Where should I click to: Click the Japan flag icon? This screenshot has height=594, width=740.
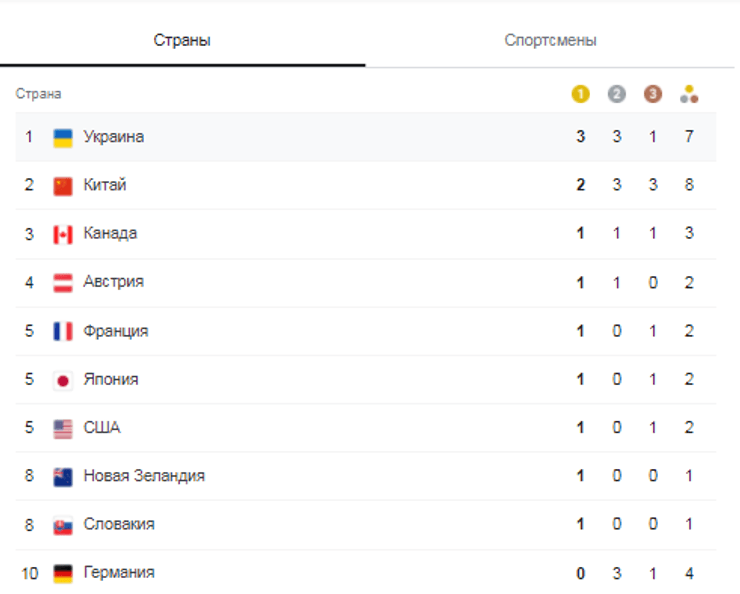pos(63,380)
